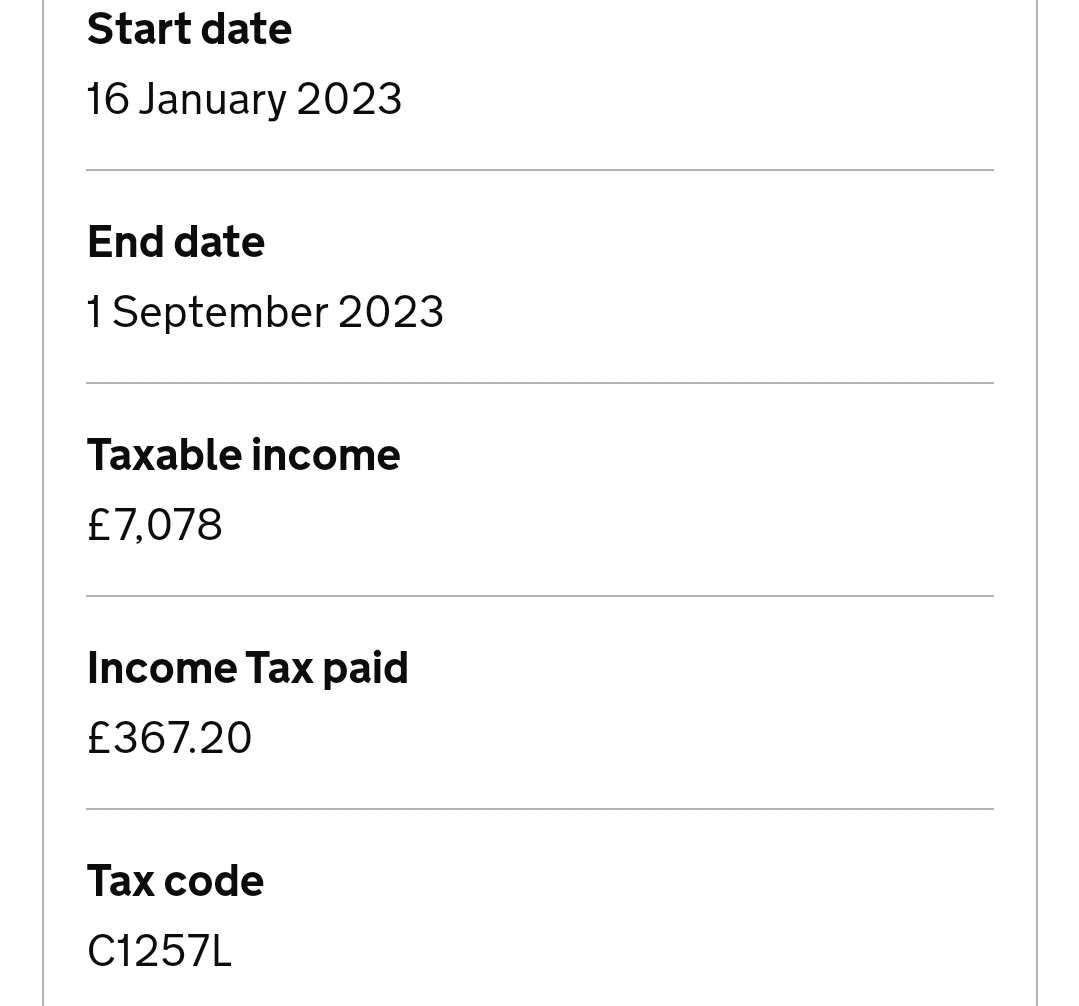Select the C1257L tax code value
The width and height of the screenshot is (1079, 1006).
click(x=160, y=952)
